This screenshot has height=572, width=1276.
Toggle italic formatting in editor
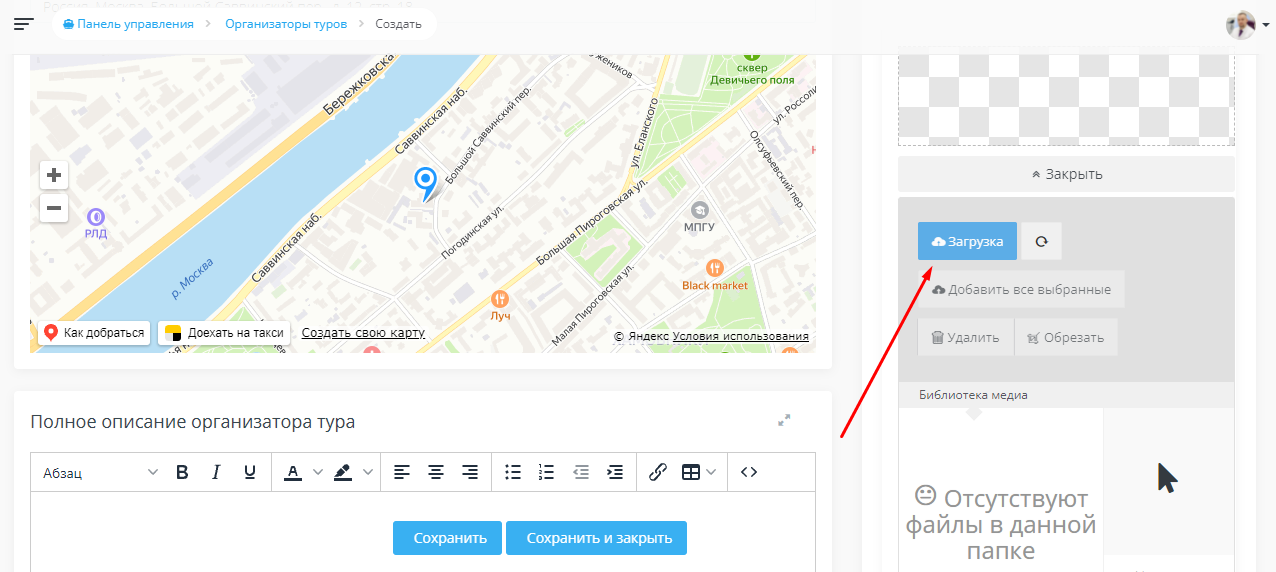[x=215, y=473]
